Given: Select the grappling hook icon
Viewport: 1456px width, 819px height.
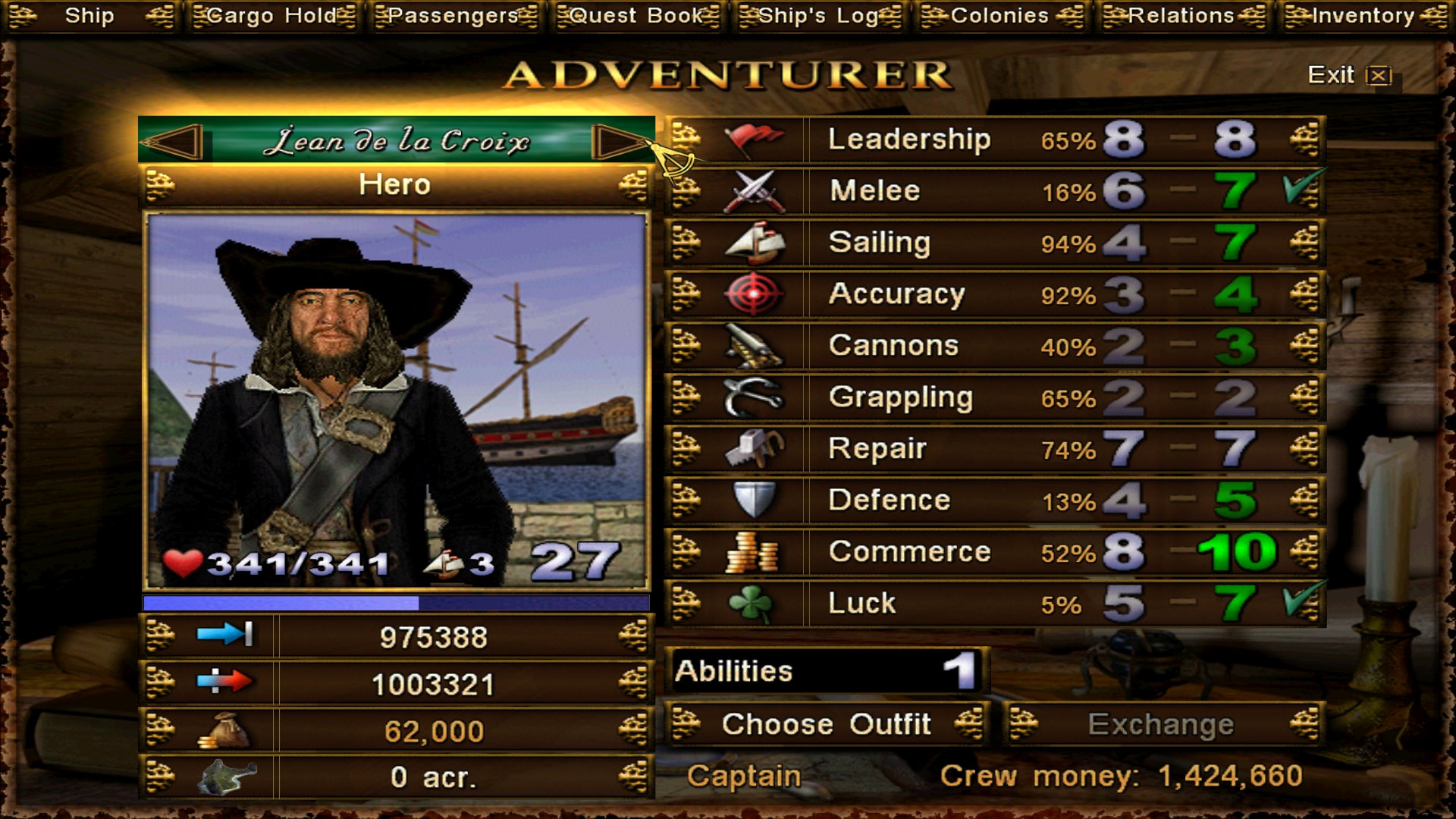Looking at the screenshot, I should (754, 397).
